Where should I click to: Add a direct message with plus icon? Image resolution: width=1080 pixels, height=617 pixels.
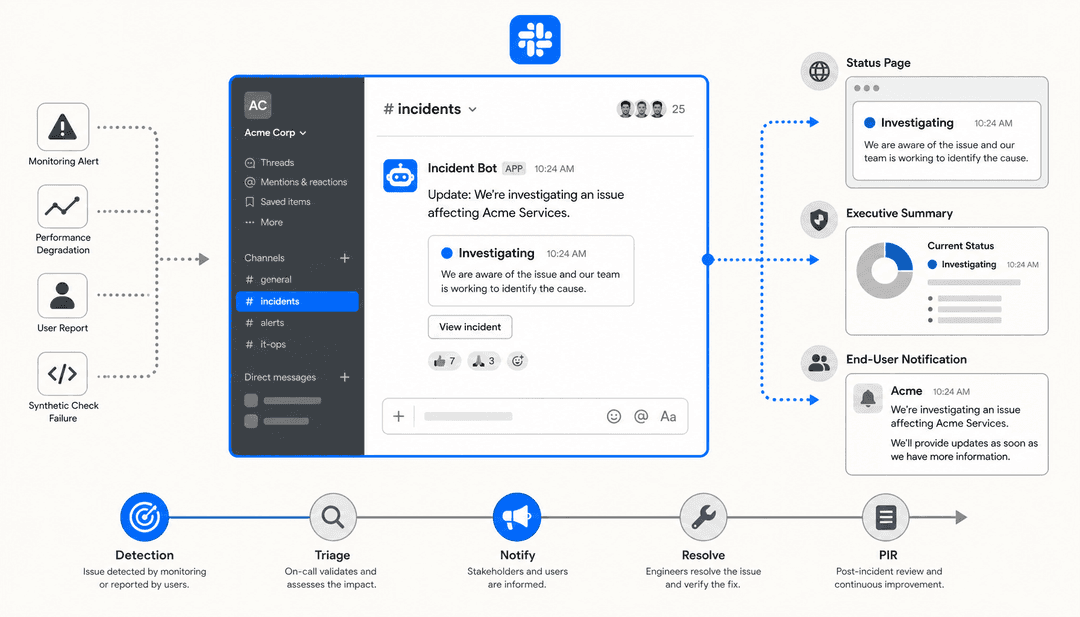tap(344, 377)
